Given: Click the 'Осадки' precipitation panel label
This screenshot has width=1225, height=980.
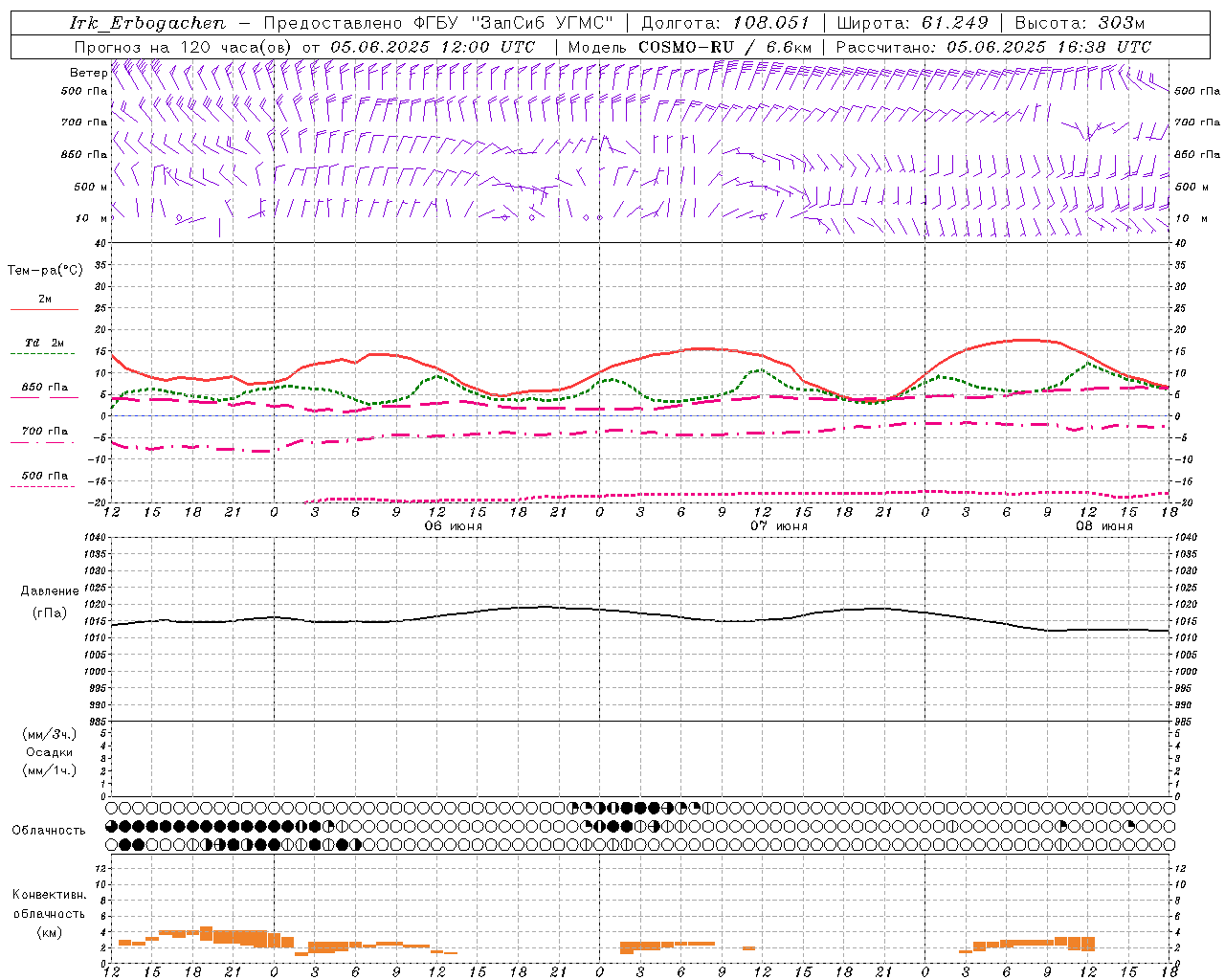Looking at the screenshot, I should [x=50, y=752].
